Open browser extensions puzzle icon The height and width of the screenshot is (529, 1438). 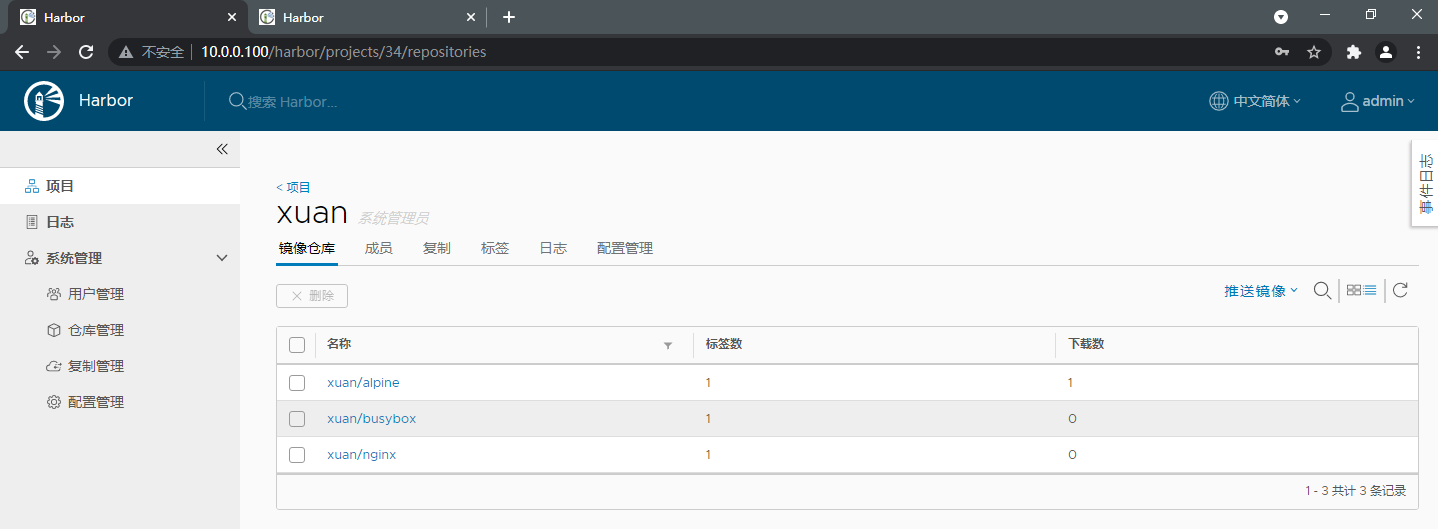click(1354, 52)
